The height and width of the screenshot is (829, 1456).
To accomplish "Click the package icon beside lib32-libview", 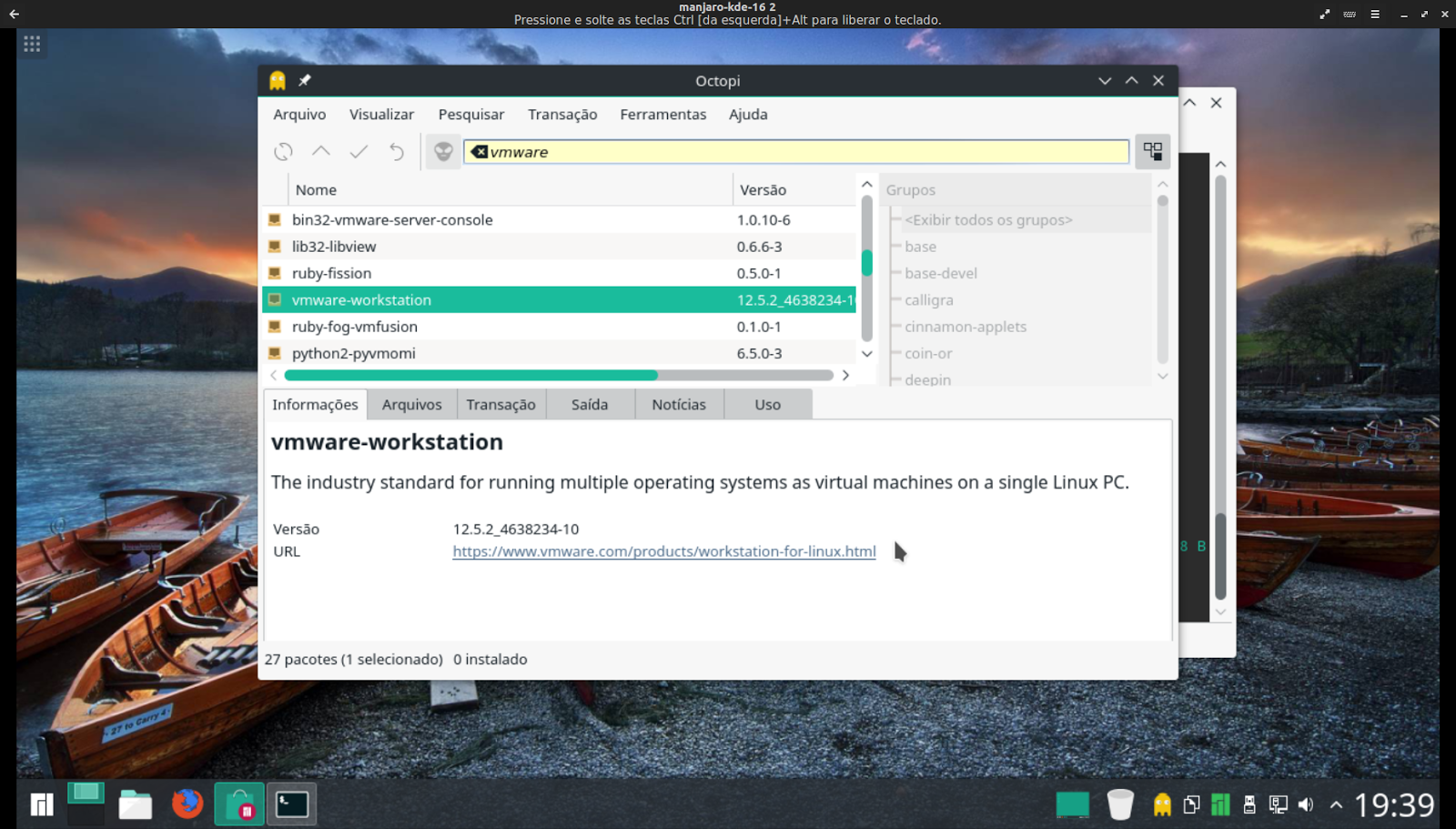I will tap(275, 246).
